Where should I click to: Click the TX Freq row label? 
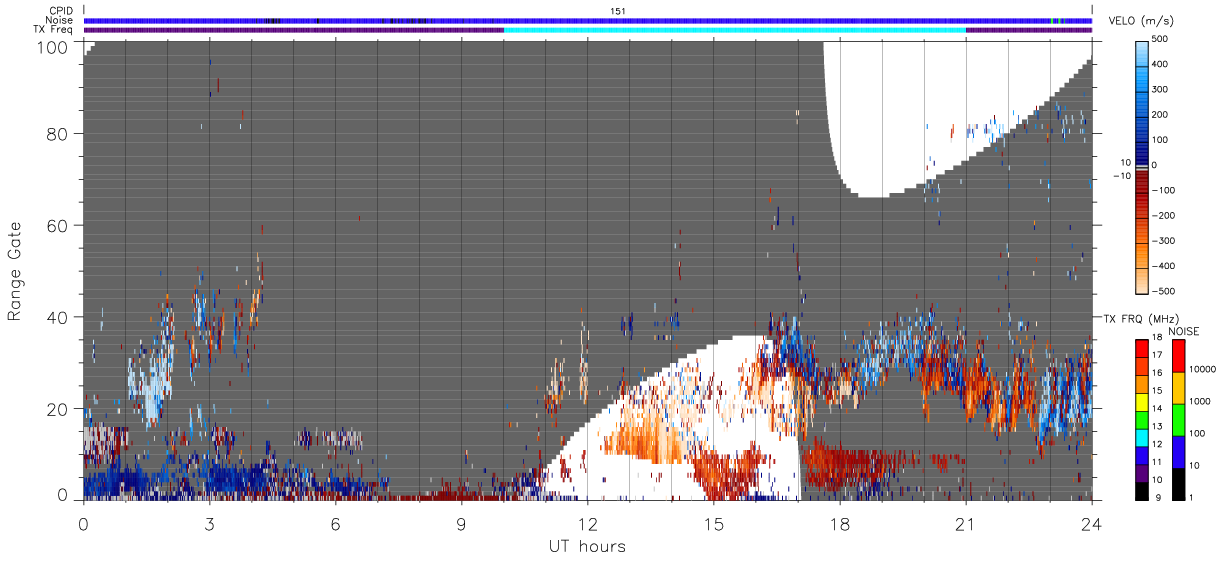pyautogui.click(x=53, y=29)
